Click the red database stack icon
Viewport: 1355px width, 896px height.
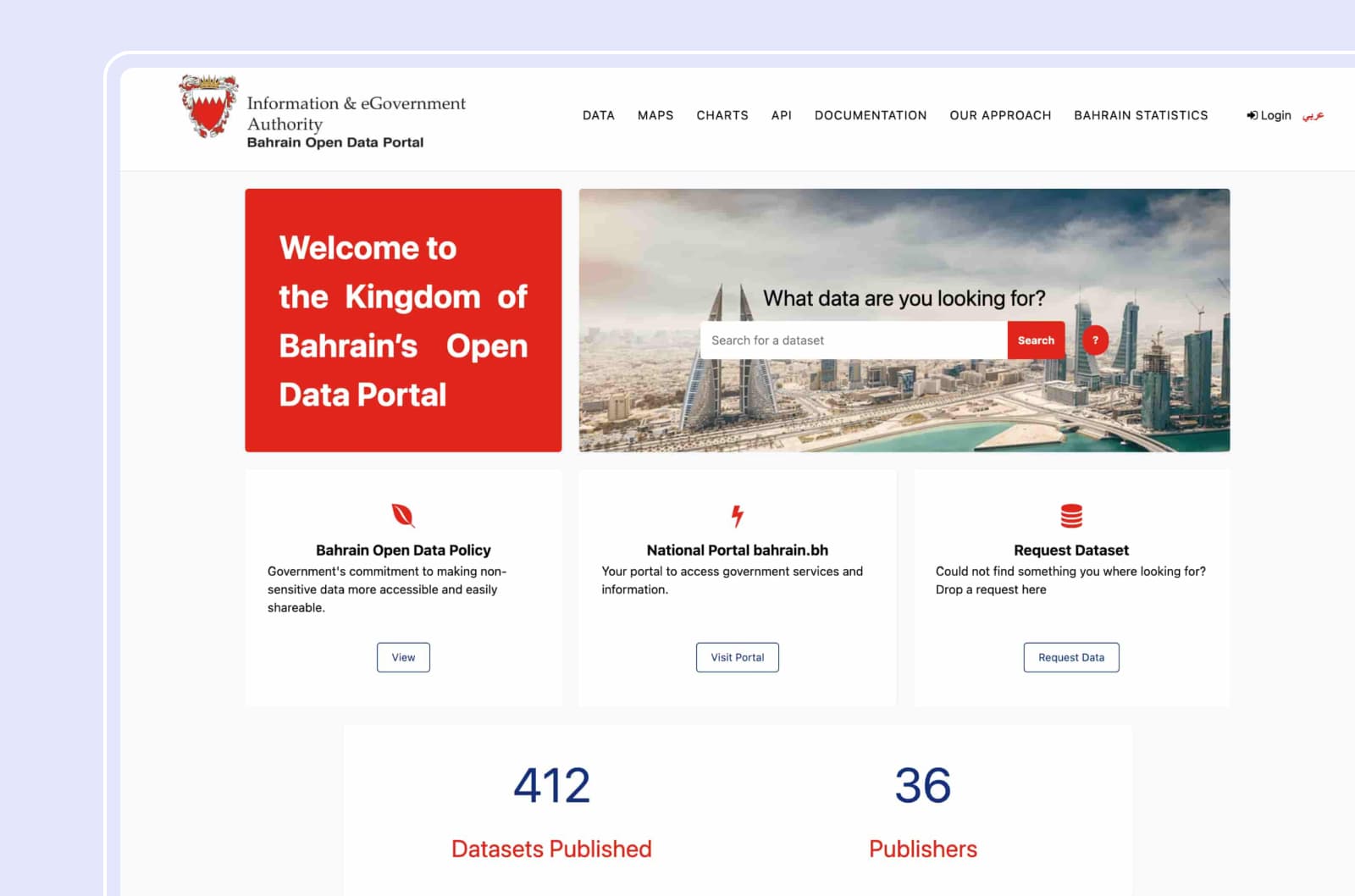[1071, 515]
